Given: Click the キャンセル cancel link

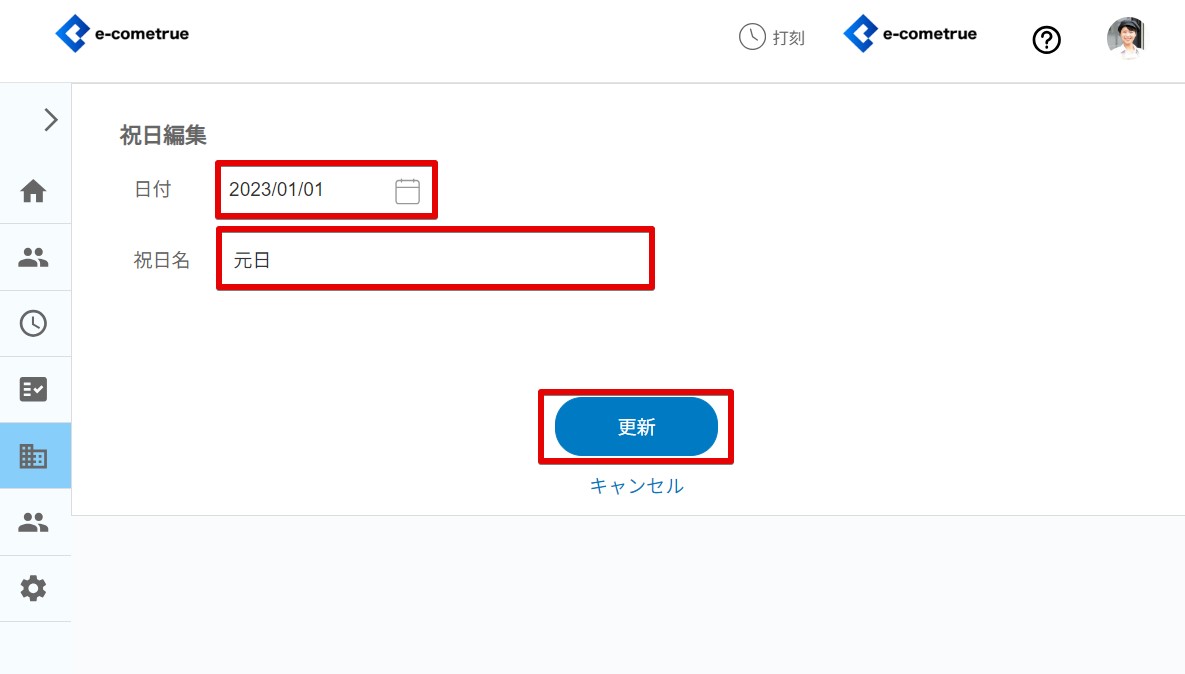Looking at the screenshot, I should [x=636, y=486].
